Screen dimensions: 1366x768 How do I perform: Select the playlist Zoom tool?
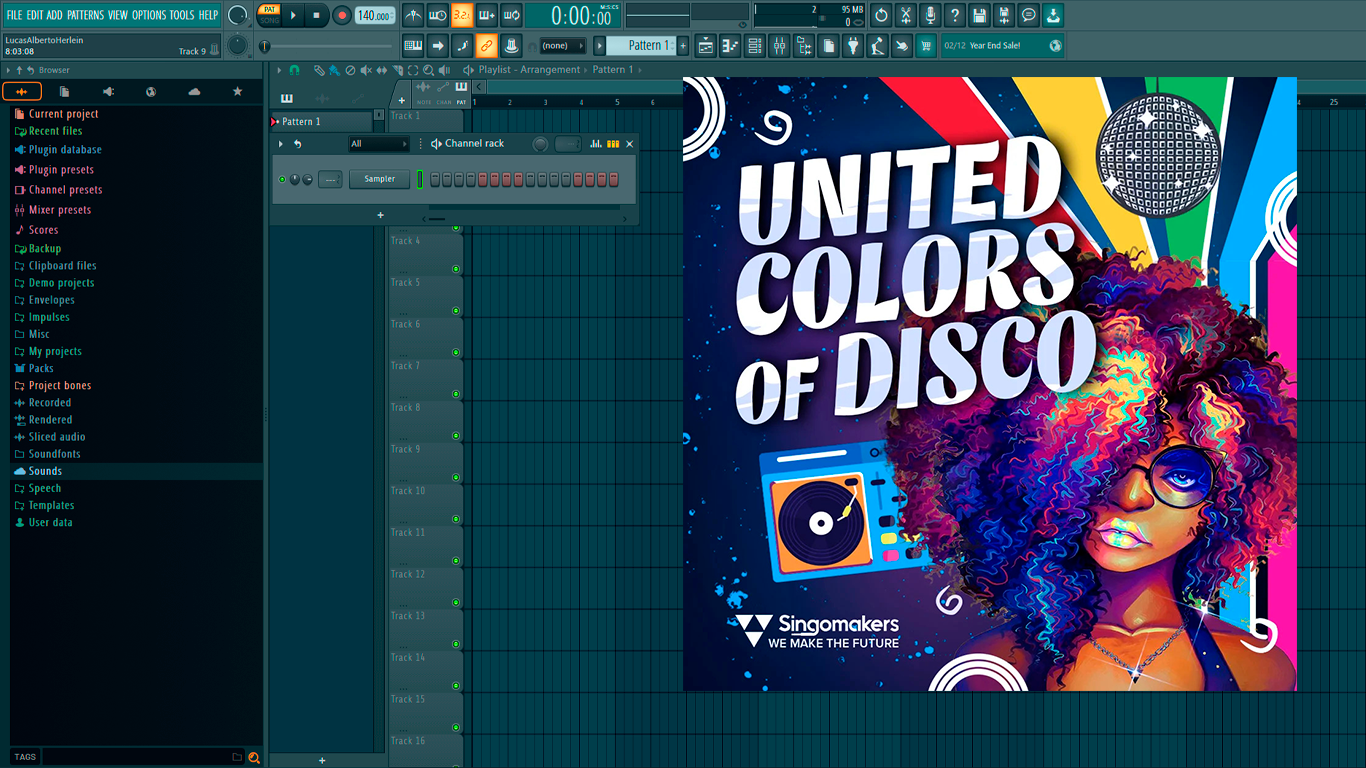click(428, 70)
